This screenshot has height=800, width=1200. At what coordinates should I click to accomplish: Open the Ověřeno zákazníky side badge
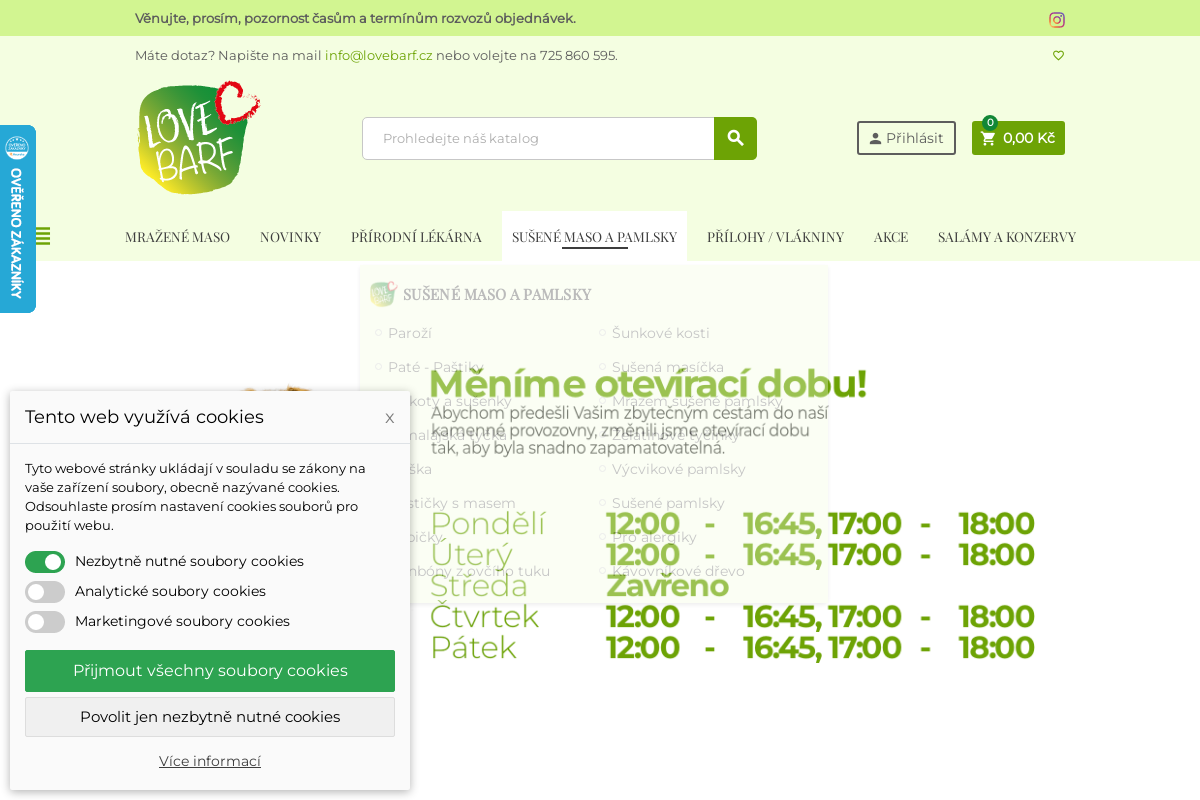pos(17,219)
